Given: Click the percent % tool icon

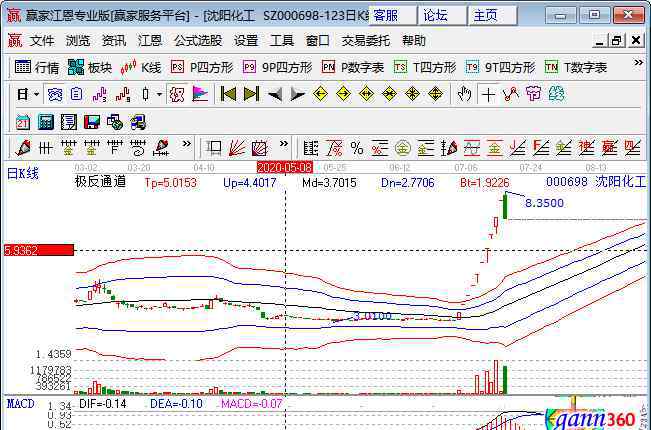Looking at the screenshot, I should [x=357, y=148].
